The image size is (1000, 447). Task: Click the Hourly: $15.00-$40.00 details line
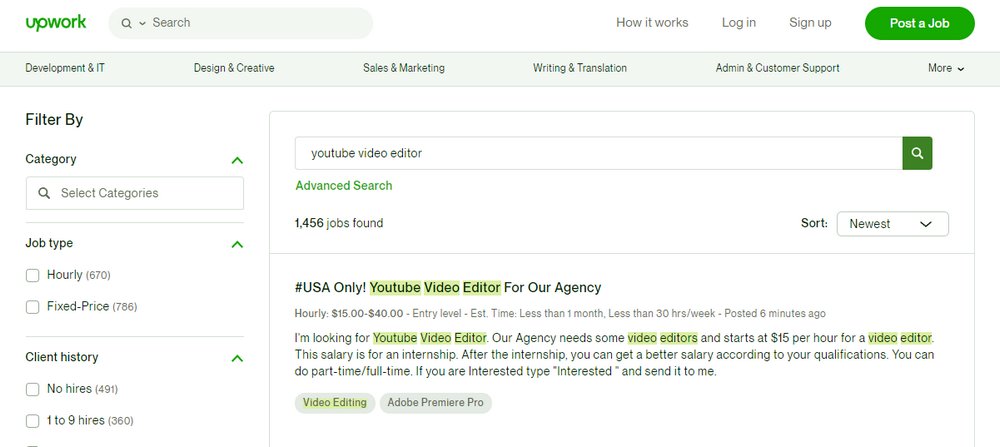click(x=560, y=314)
